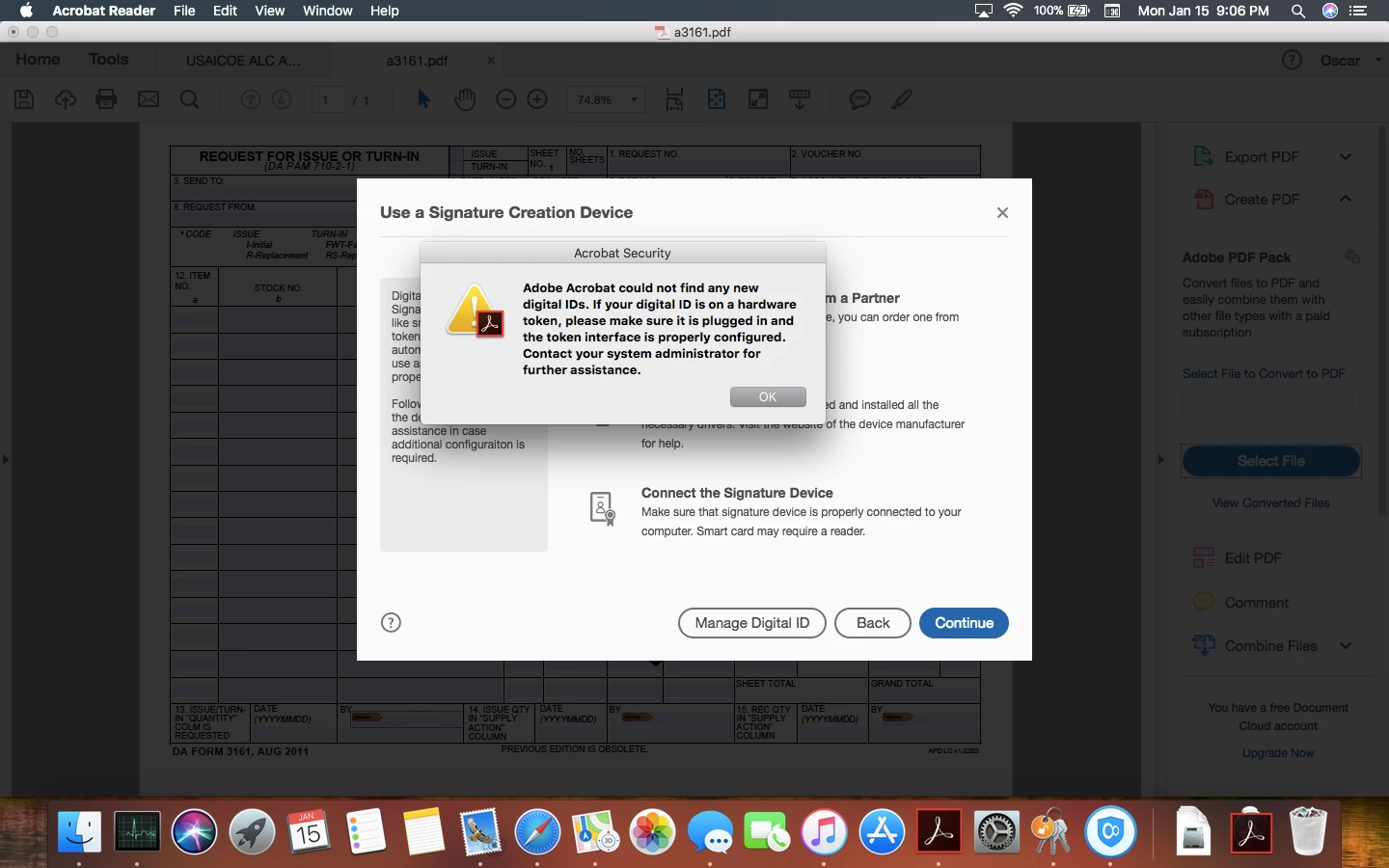This screenshot has height=868, width=1389.
Task: Click the Find text magnifier icon
Action: (190, 99)
